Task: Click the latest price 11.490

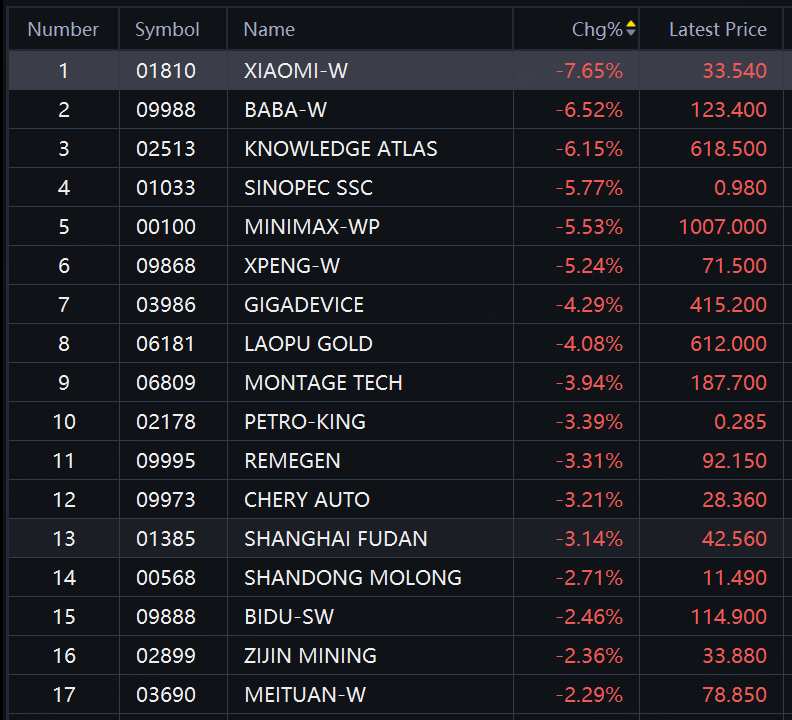Action: tap(734, 578)
